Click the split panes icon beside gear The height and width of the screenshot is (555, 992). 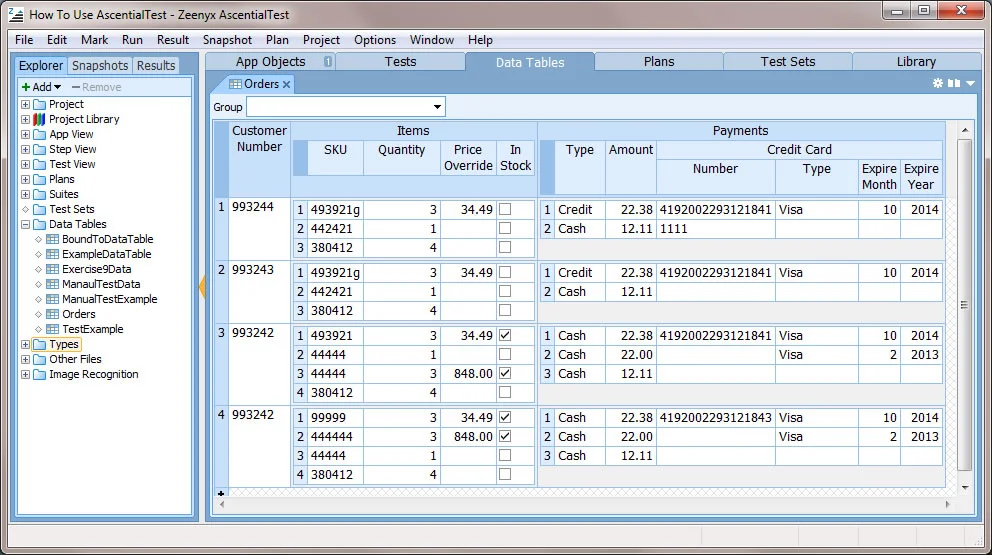[954, 83]
